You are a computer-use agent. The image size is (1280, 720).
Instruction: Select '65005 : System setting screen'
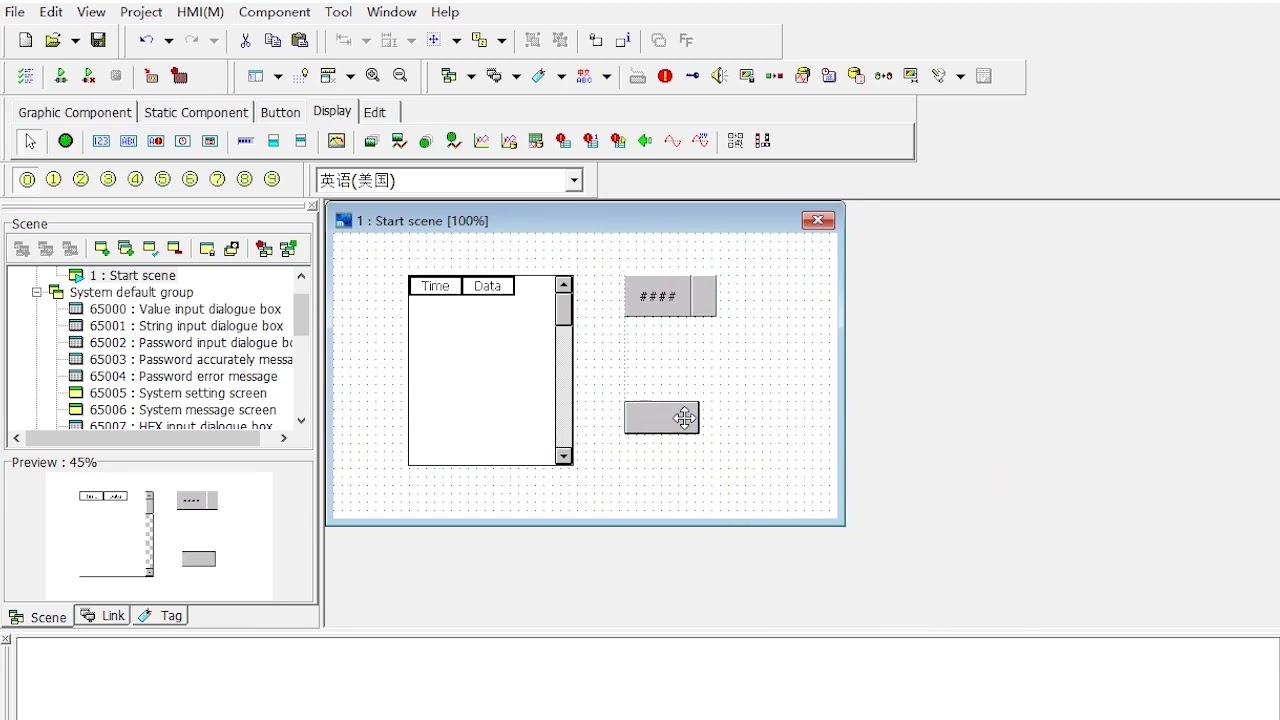coord(178,393)
